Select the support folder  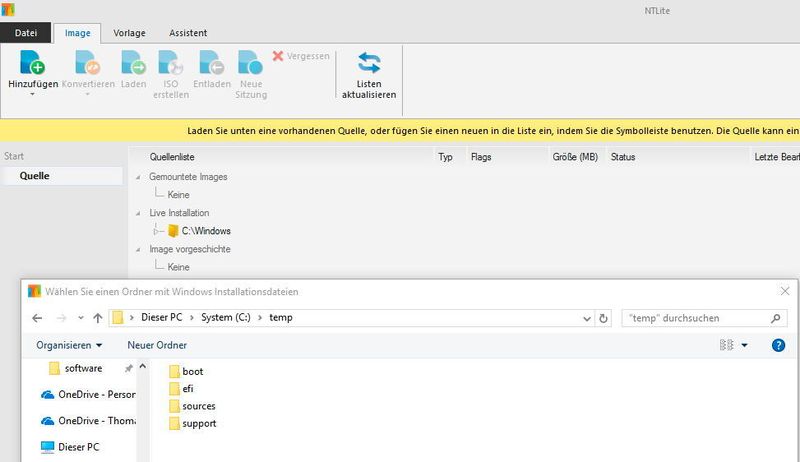point(193,424)
